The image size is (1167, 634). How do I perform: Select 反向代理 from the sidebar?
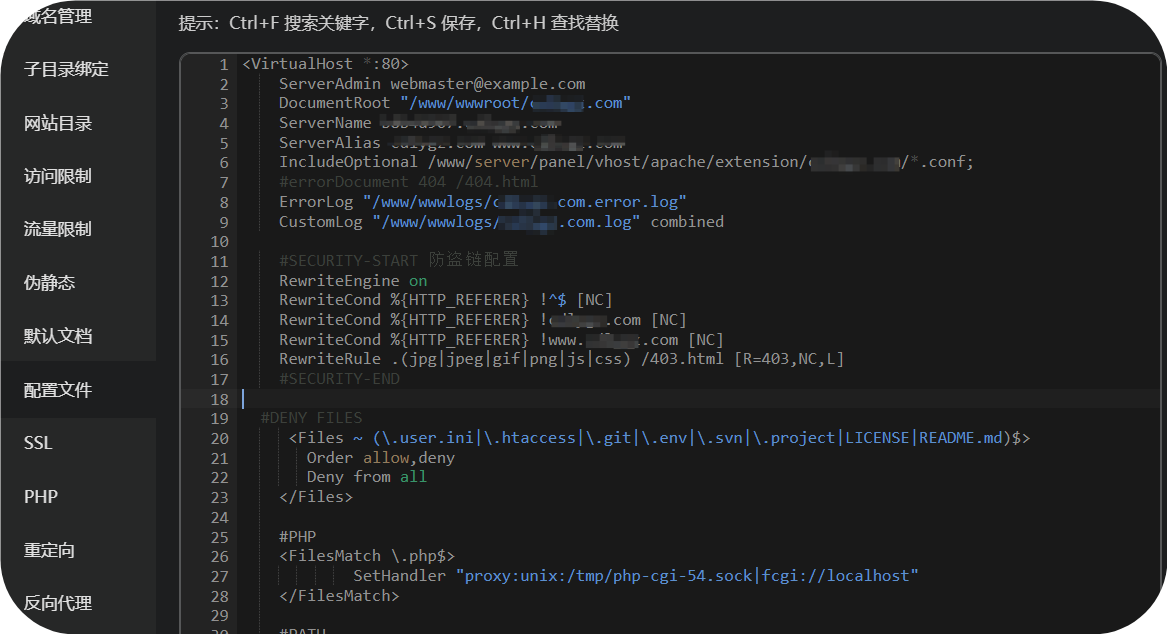pyautogui.click(x=60, y=603)
